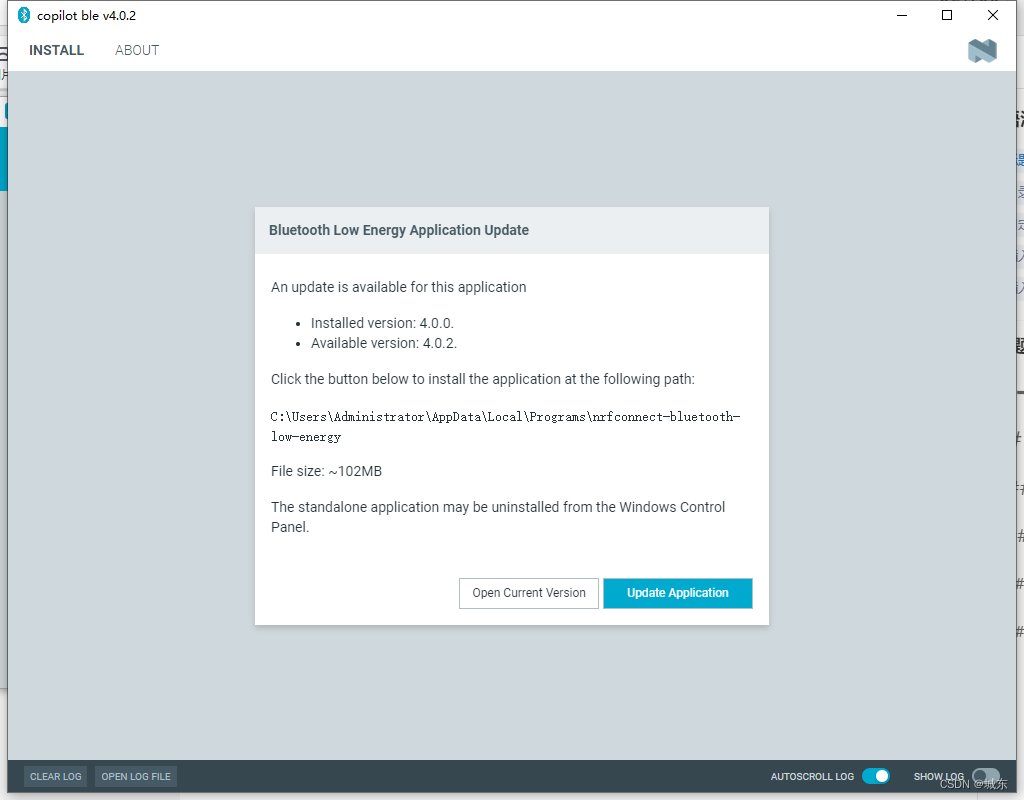Close the copilot ble window
The height and width of the screenshot is (800, 1024).
pyautogui.click(x=993, y=15)
